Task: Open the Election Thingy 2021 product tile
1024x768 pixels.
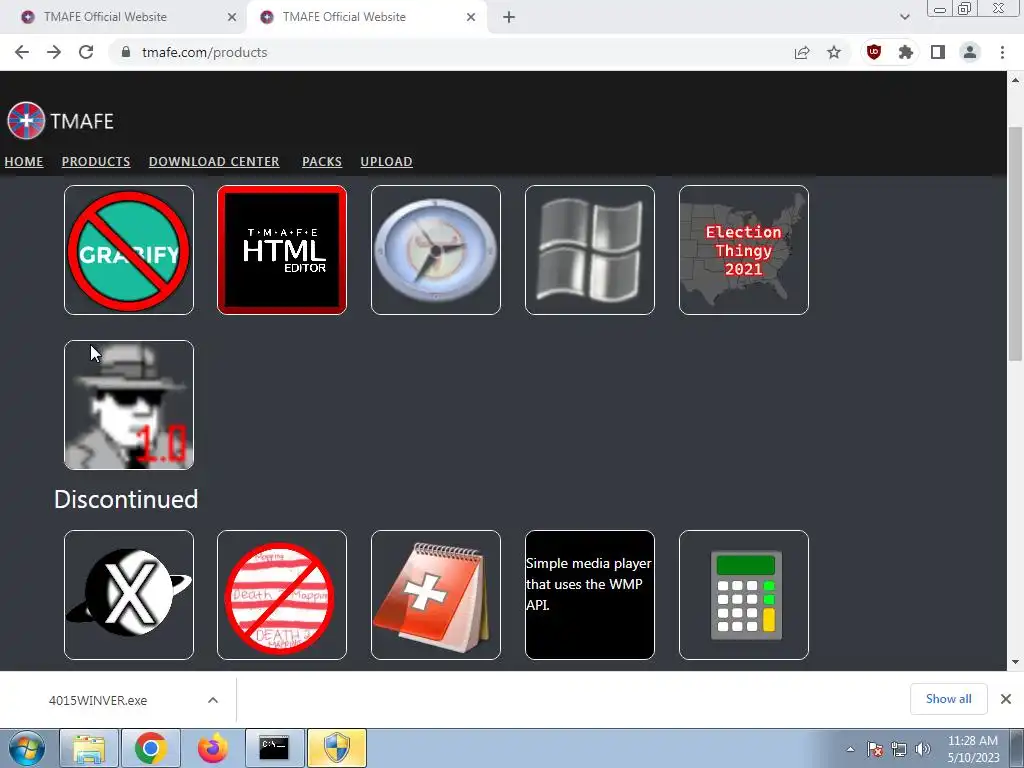Action: click(x=744, y=250)
